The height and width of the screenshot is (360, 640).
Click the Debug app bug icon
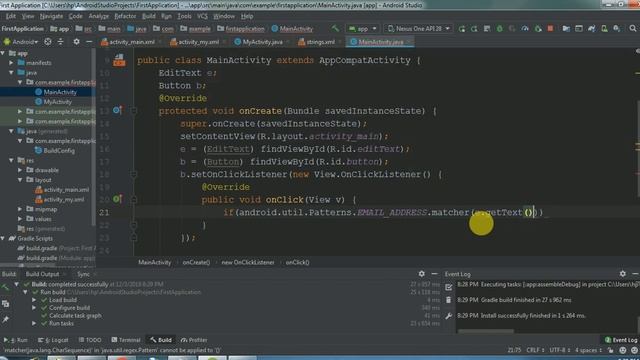click(500, 29)
